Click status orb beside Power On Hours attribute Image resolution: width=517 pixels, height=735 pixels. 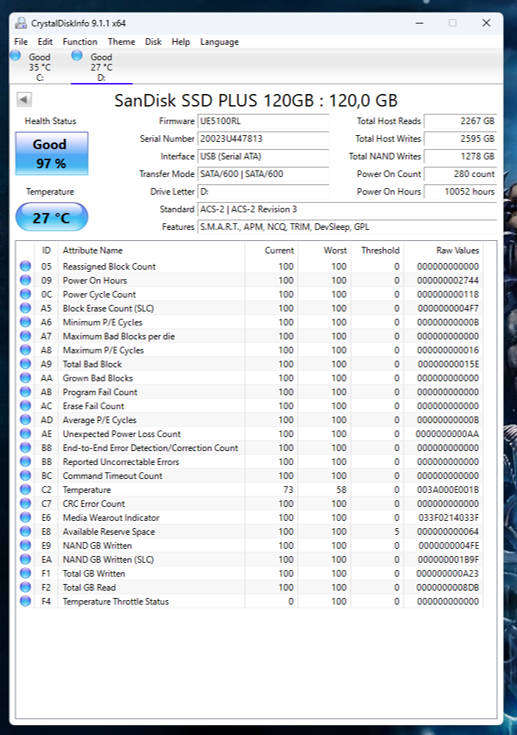[x=26, y=280]
